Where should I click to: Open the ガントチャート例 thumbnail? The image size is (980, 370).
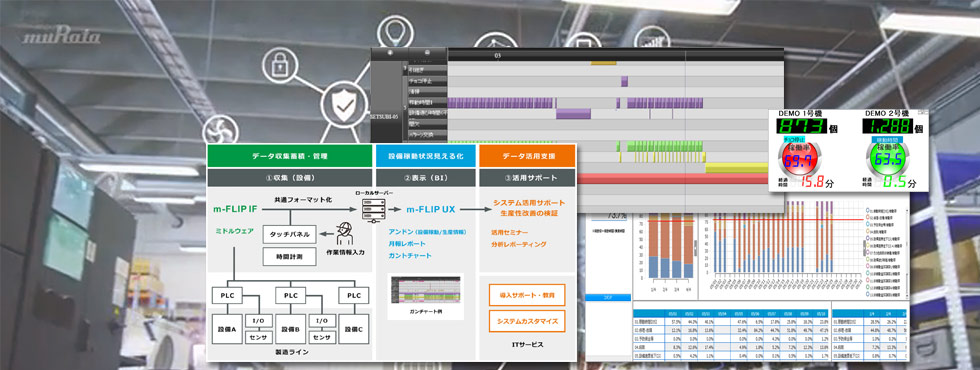click(425, 293)
